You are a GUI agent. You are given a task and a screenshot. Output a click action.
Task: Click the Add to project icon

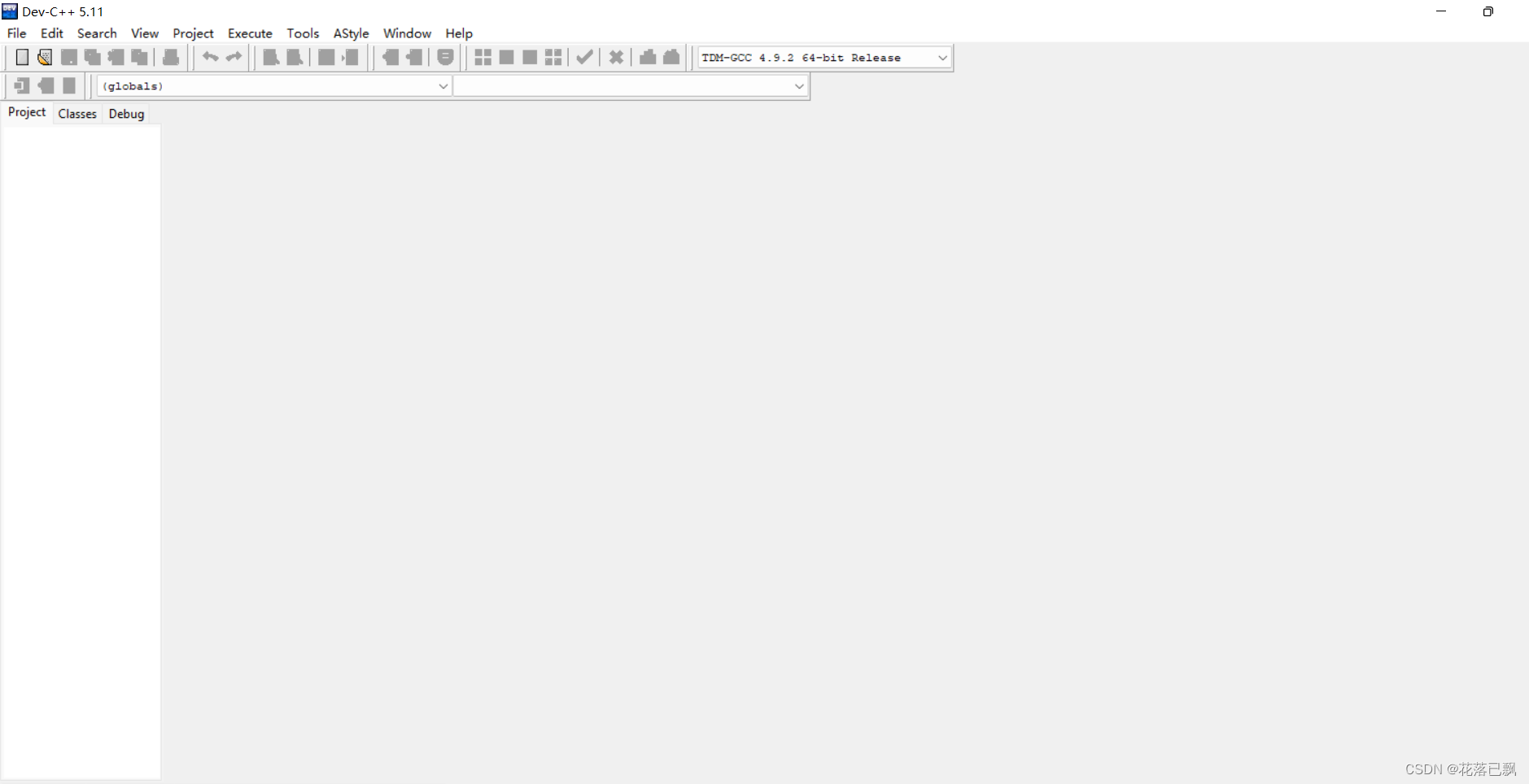click(x=391, y=57)
